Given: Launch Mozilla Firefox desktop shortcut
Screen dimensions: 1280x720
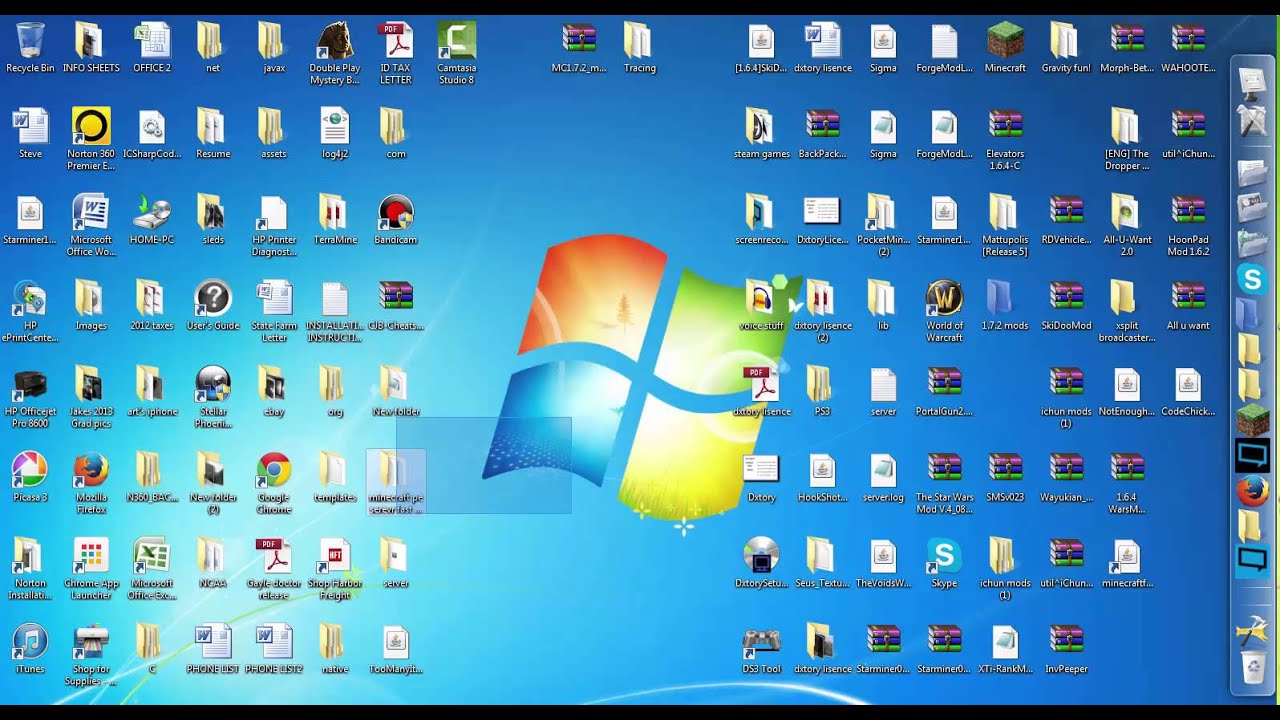Looking at the screenshot, I should coord(91,483).
